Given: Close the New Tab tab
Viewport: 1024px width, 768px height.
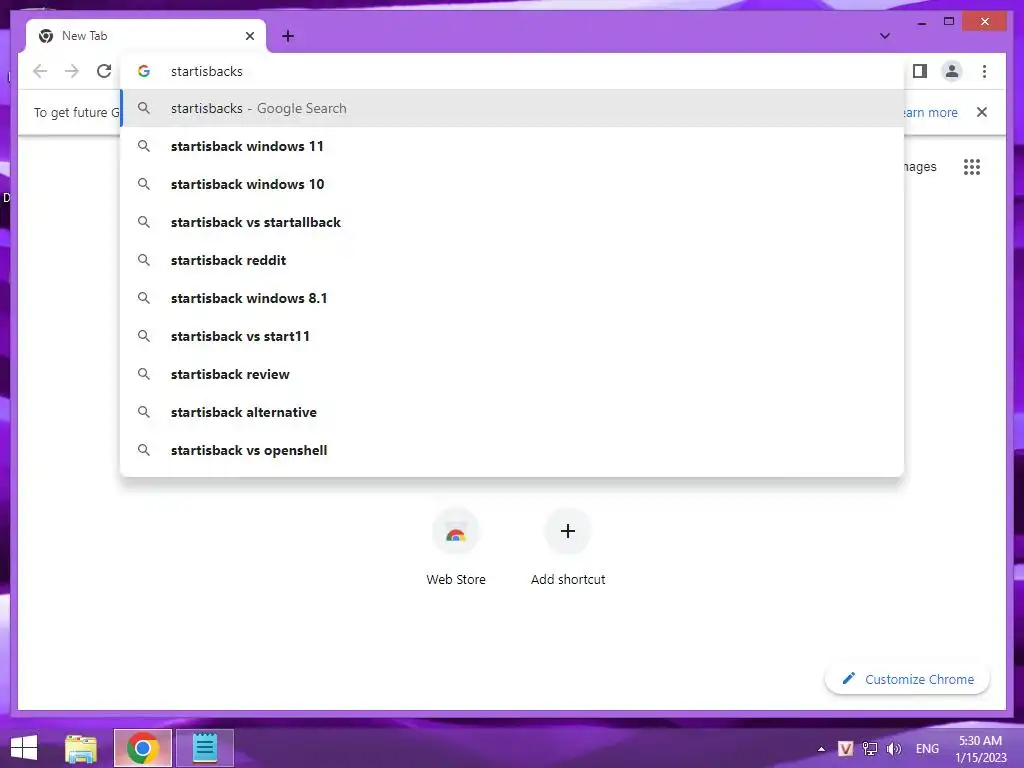Looking at the screenshot, I should coord(249,36).
